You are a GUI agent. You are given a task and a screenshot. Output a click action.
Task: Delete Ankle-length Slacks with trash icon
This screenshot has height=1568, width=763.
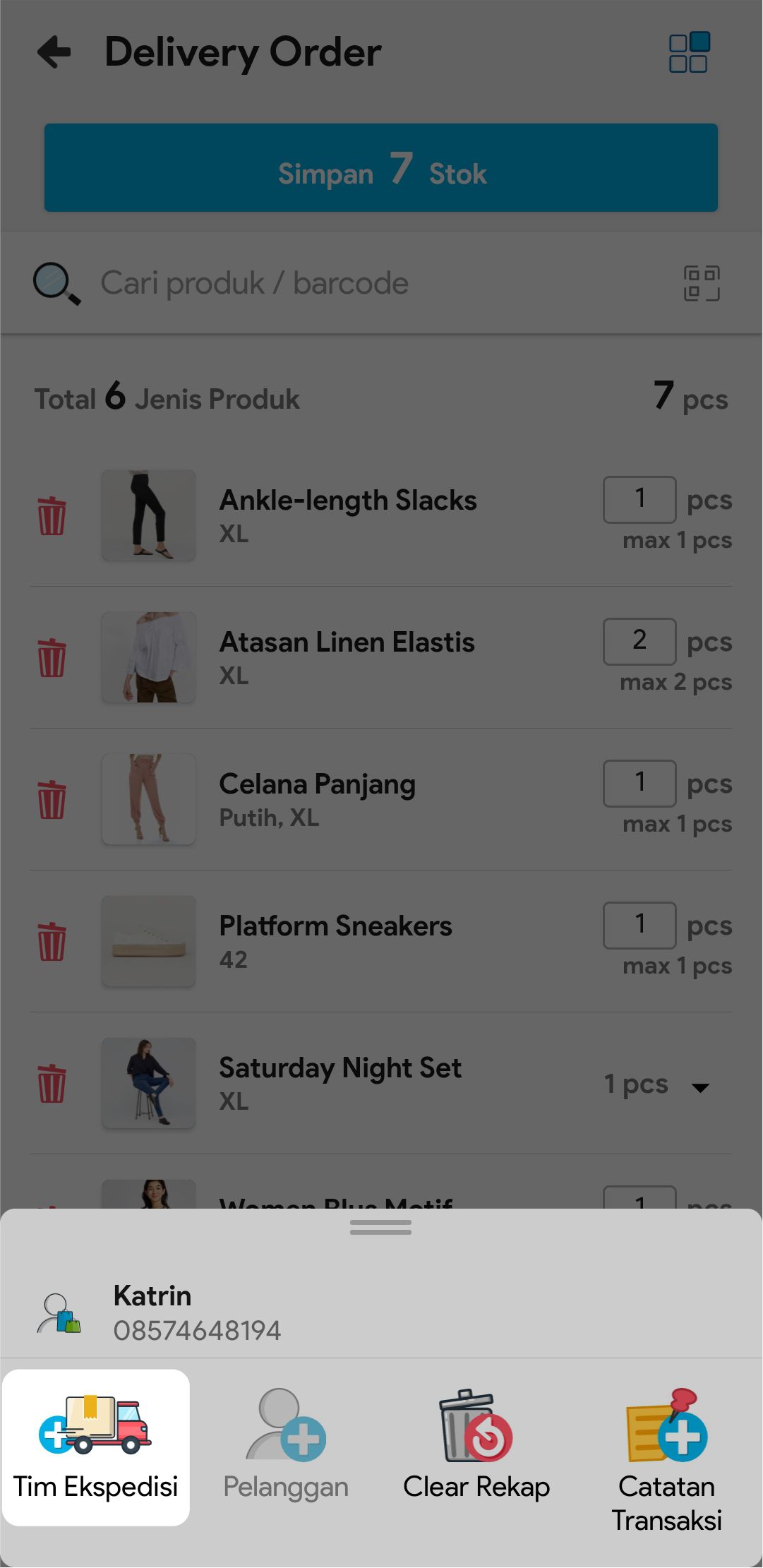[52, 516]
